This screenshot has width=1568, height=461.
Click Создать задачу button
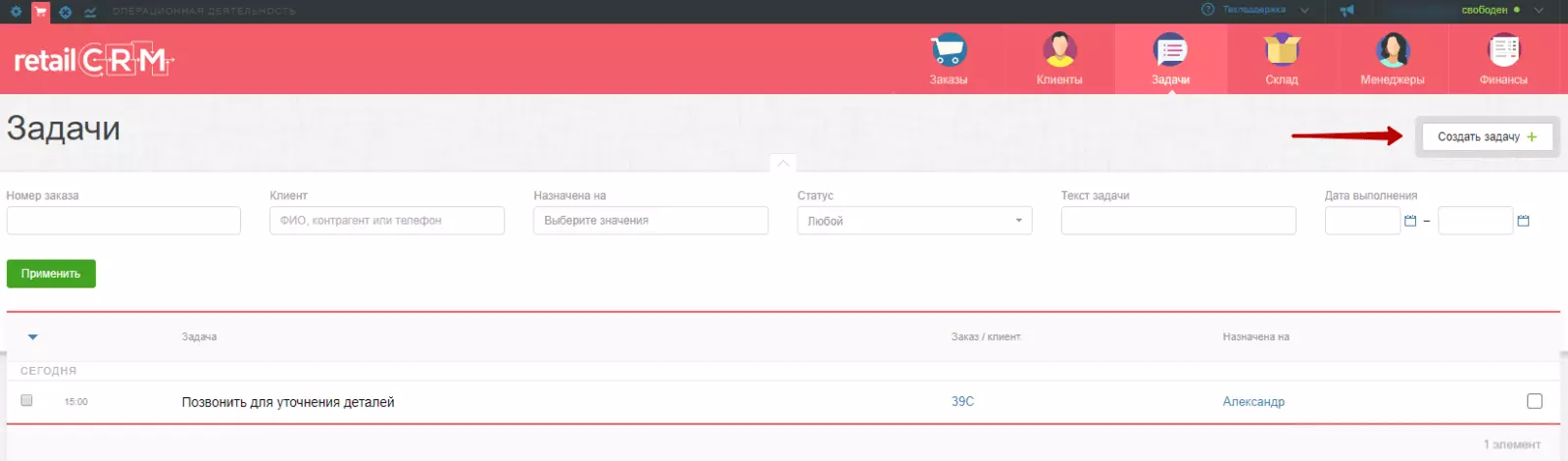click(x=1487, y=136)
